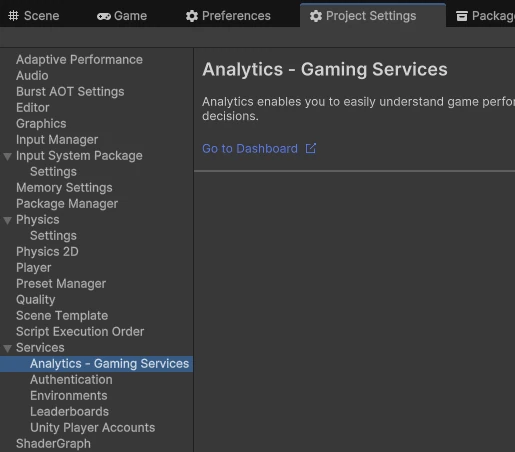The height and width of the screenshot is (452, 515).
Task: Click the Project Settings gear icon
Action: pos(315,16)
